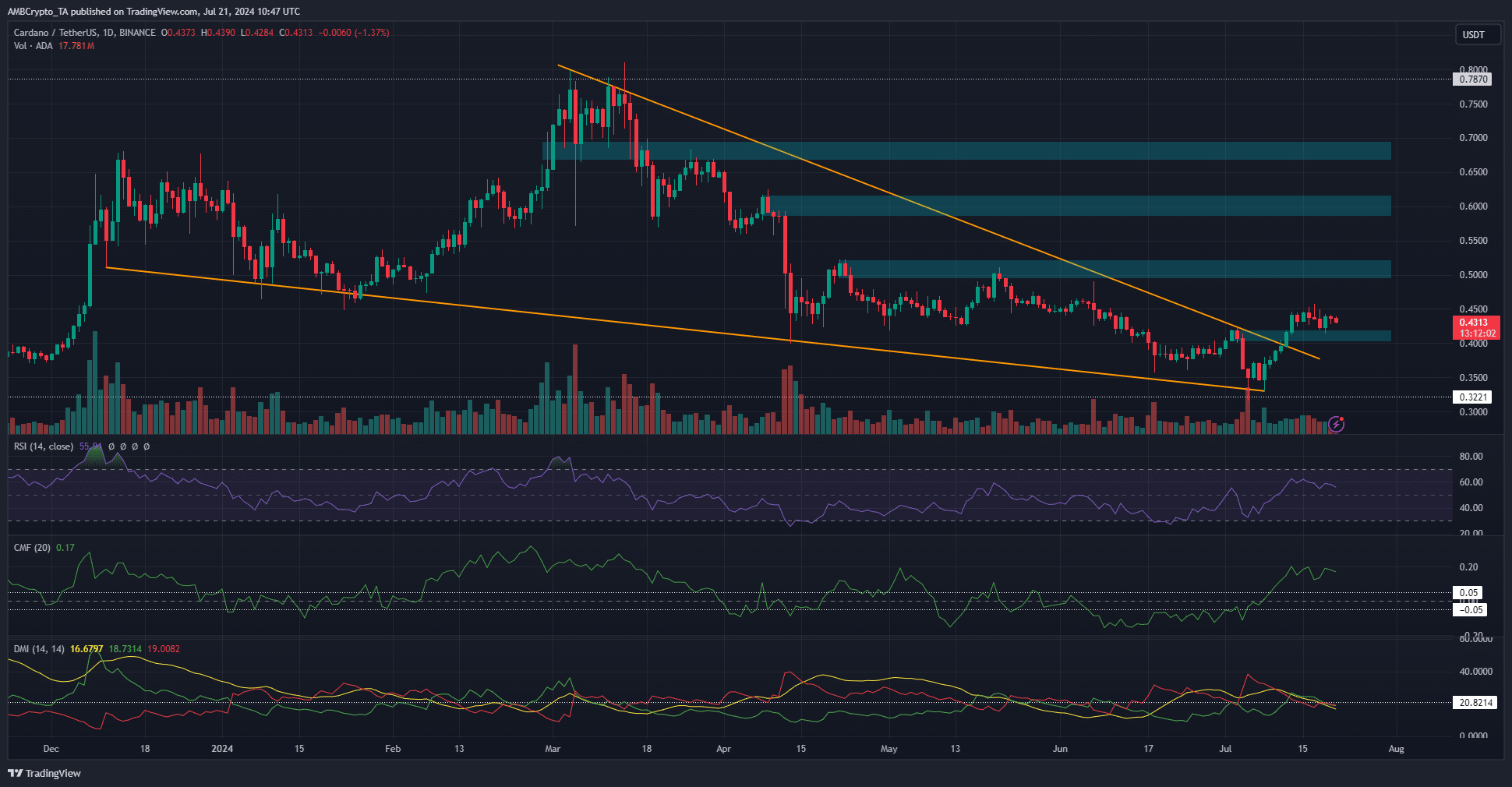Viewport: 1512px width, 787px height.
Task: Click the 2024 label on the time axis
Action: tap(222, 749)
